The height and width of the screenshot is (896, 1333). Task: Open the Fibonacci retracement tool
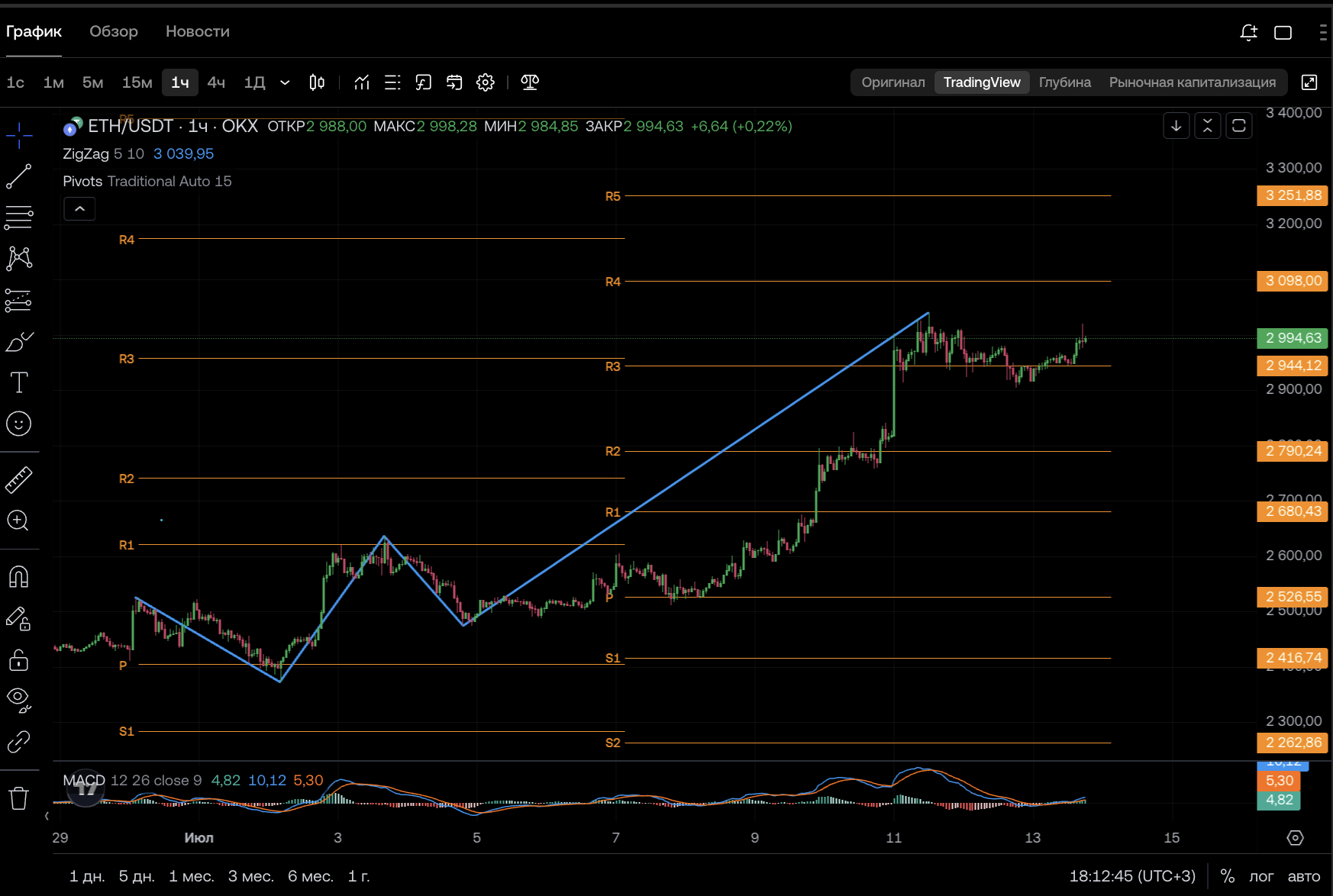click(19, 218)
